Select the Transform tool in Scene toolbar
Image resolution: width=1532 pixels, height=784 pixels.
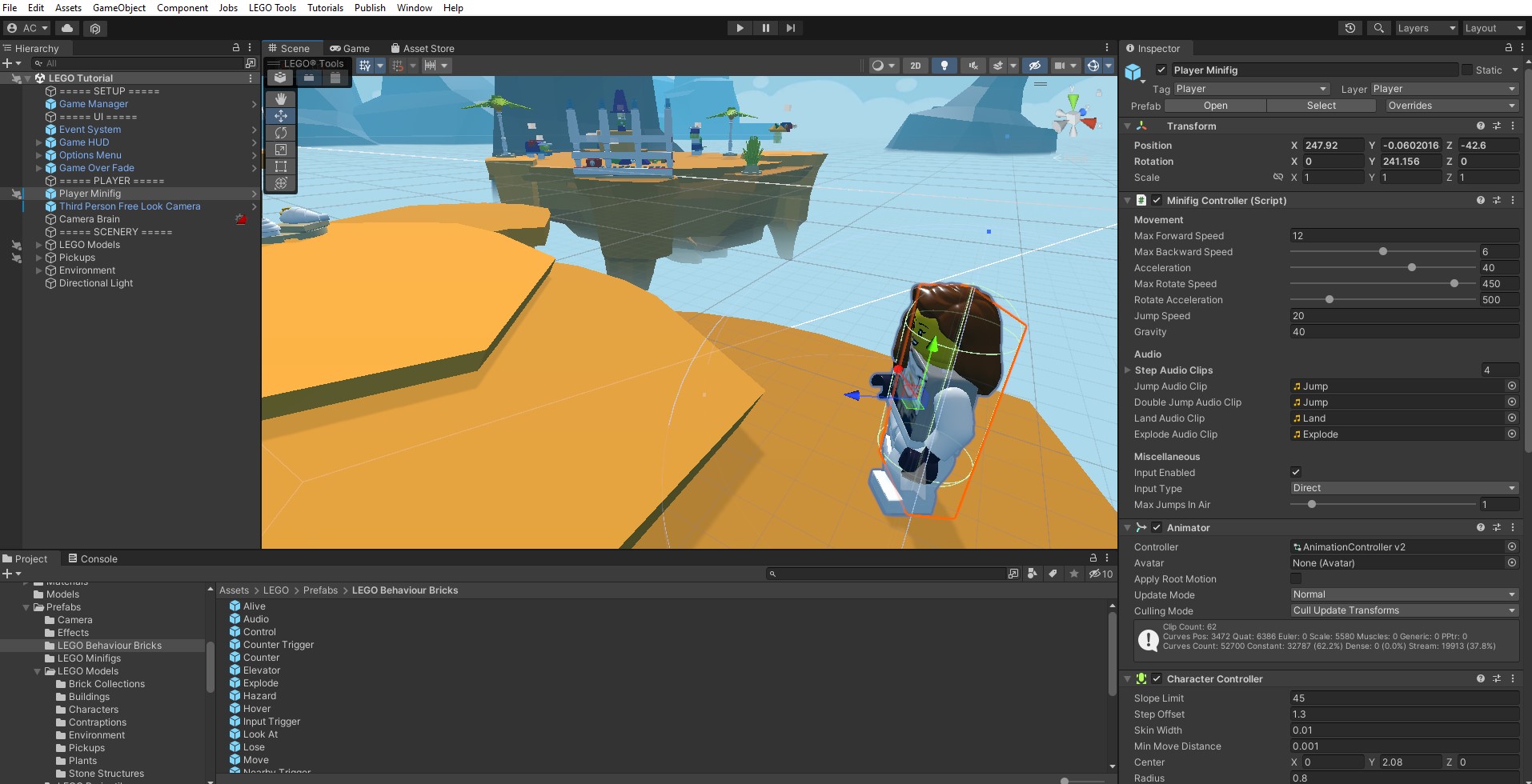click(280, 183)
